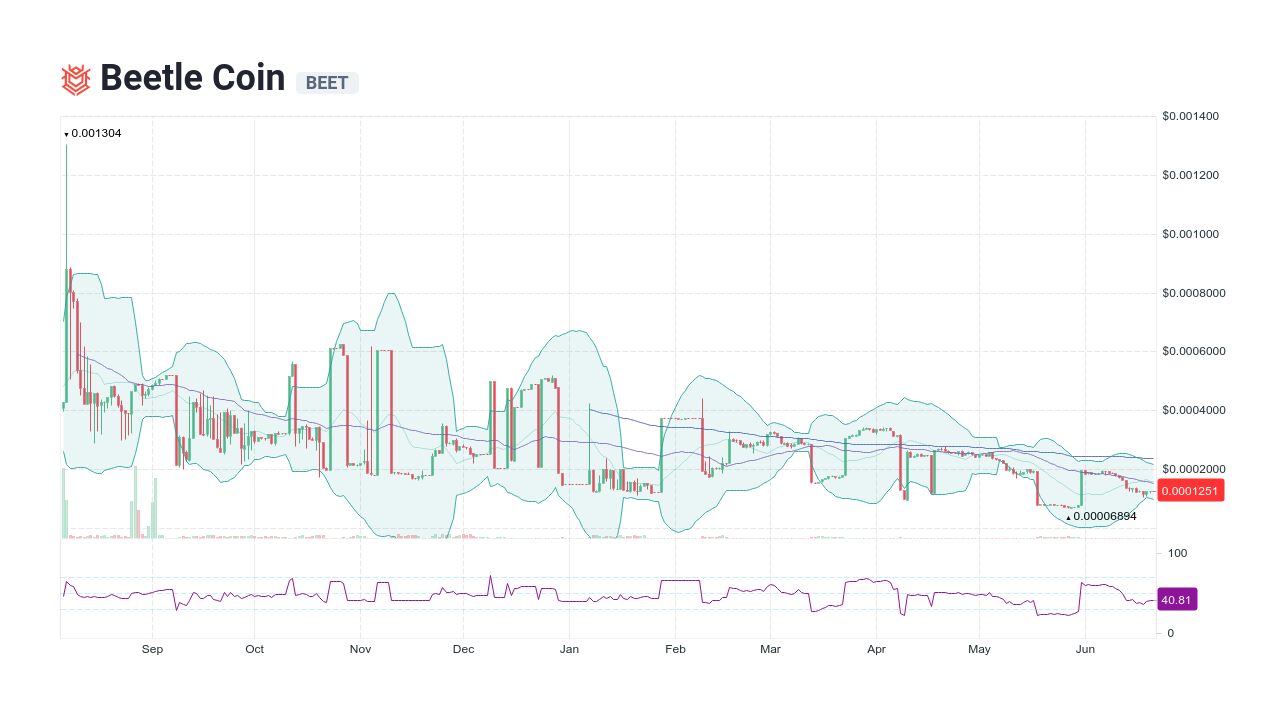Click the tall green spike candle near August
The width and height of the screenshot is (1280, 720).
(x=66, y=200)
